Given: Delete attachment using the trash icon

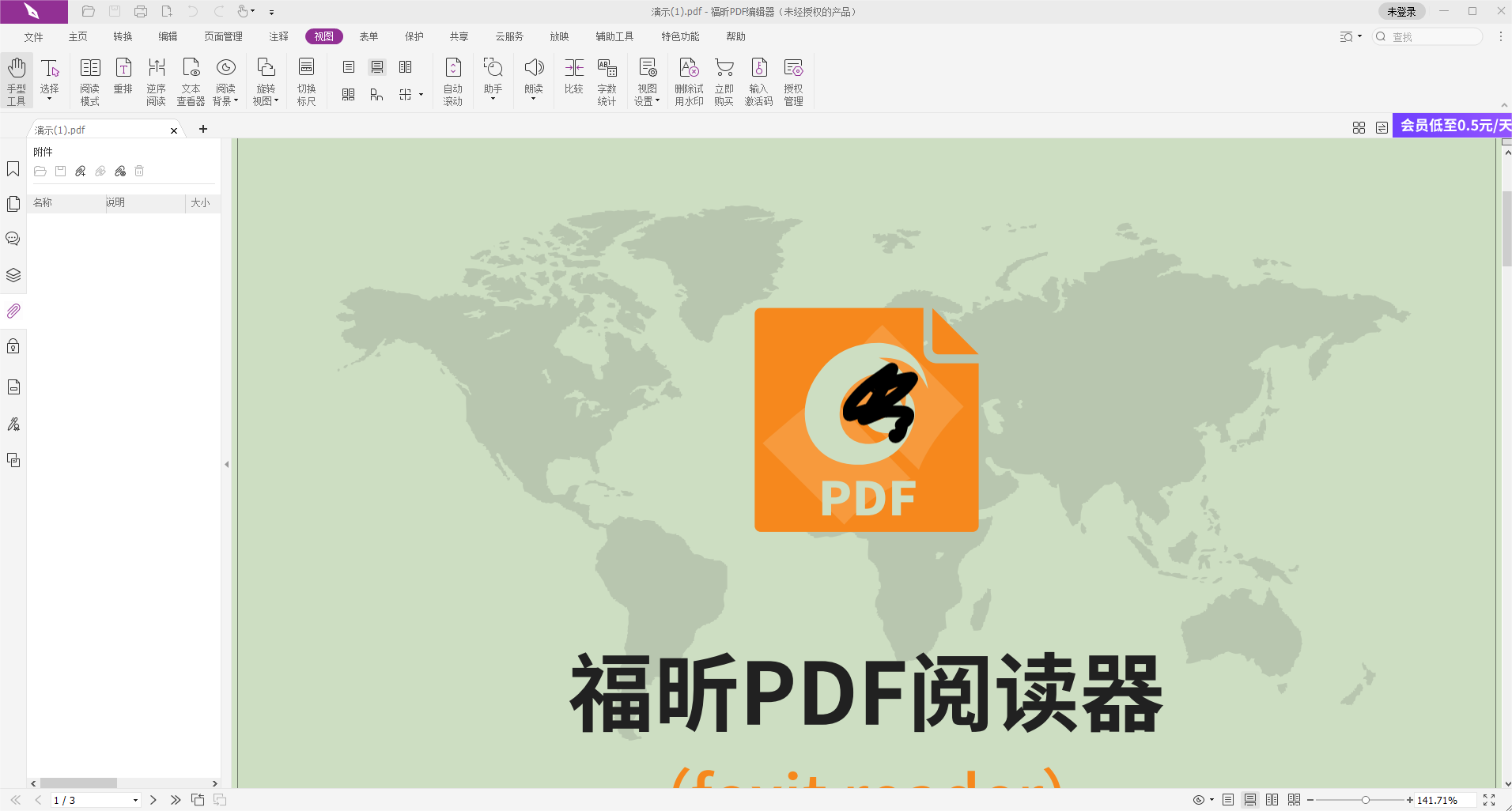Looking at the screenshot, I should pyautogui.click(x=139, y=171).
